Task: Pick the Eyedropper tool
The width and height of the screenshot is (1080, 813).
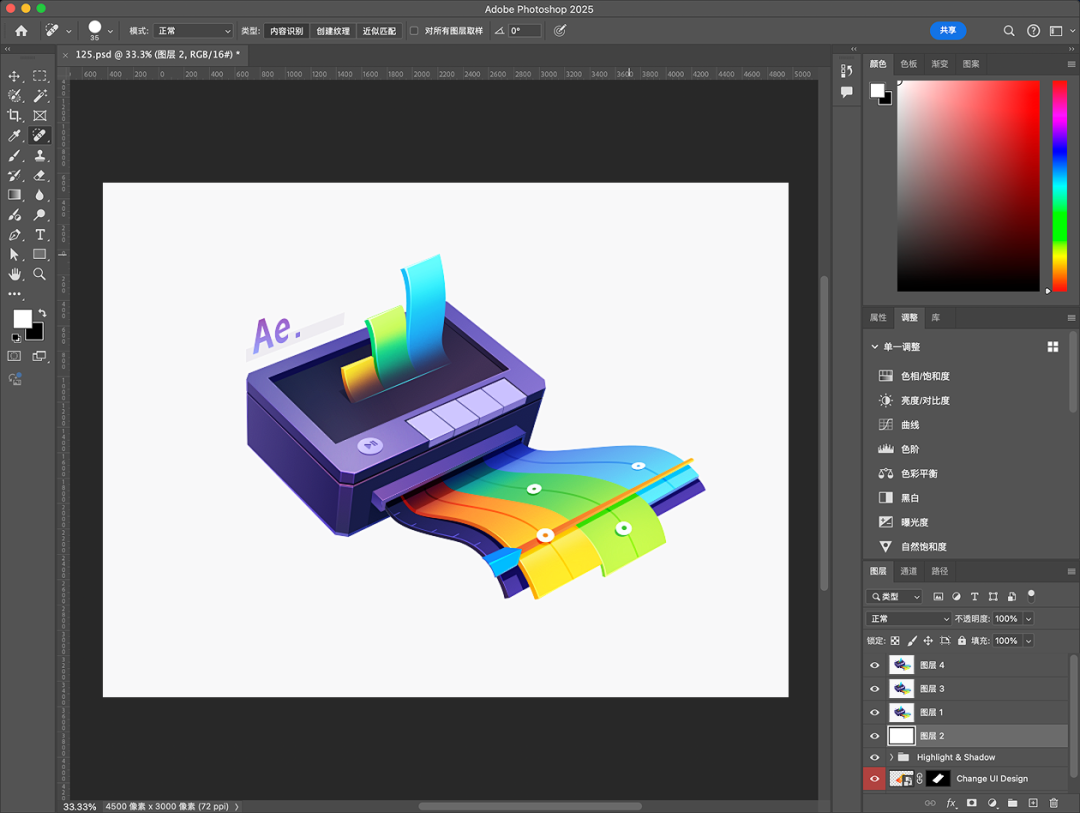Action: click(15, 136)
